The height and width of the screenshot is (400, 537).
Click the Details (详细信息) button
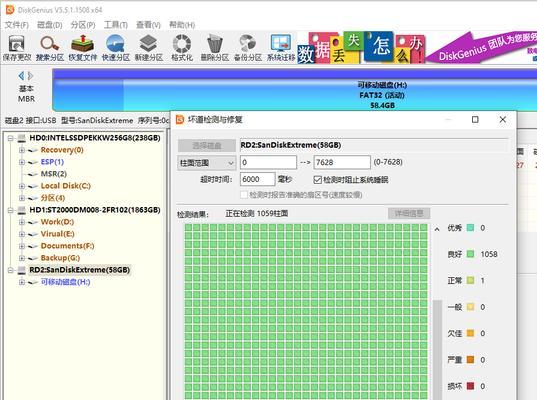[409, 213]
